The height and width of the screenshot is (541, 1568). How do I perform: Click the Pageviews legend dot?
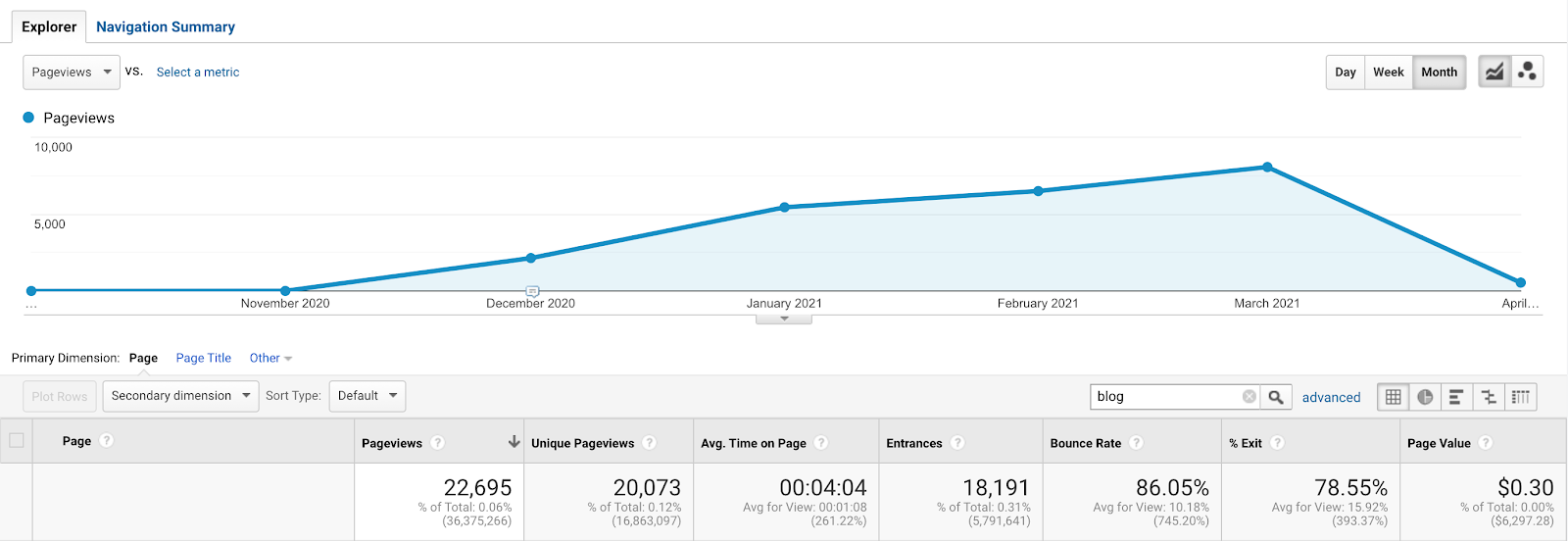click(28, 118)
